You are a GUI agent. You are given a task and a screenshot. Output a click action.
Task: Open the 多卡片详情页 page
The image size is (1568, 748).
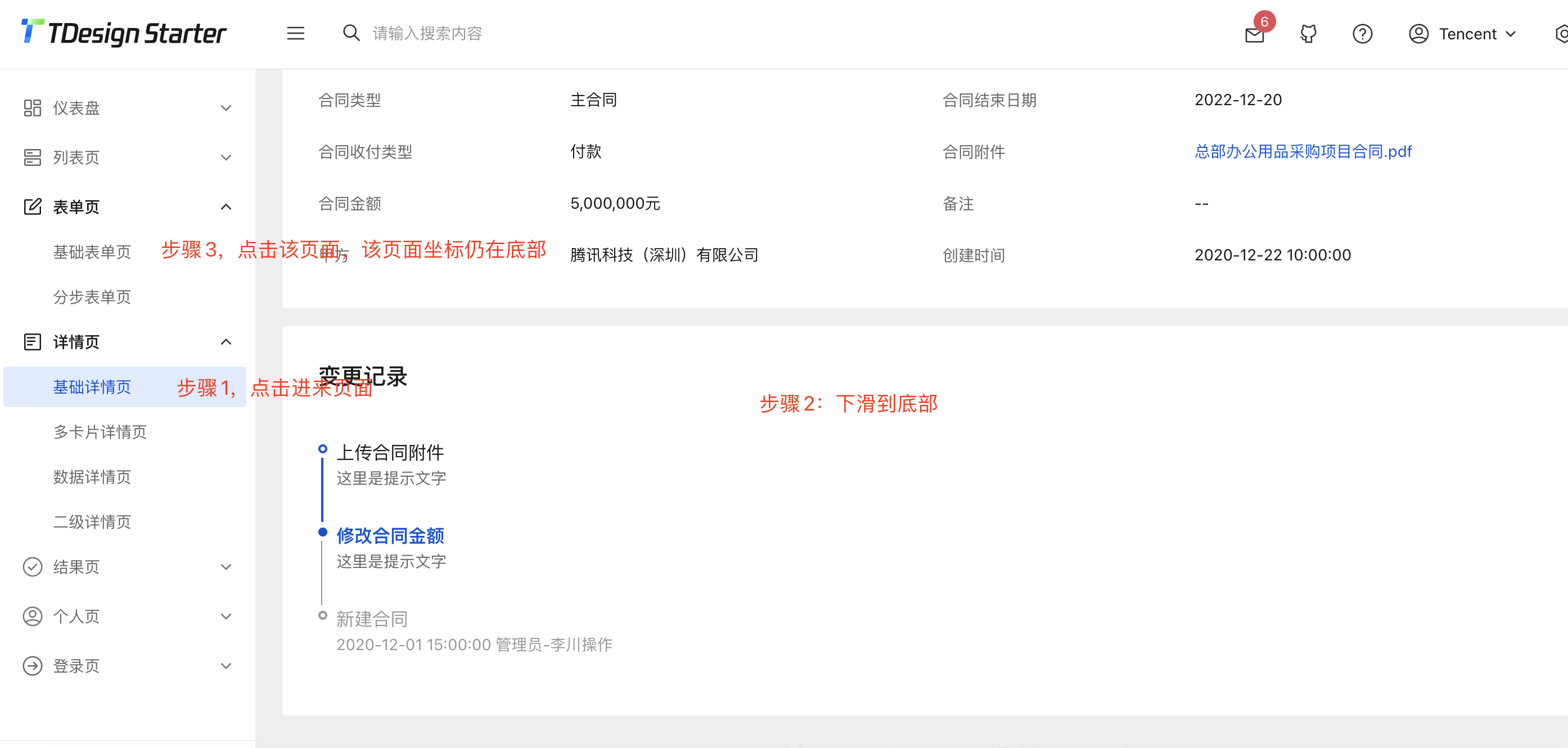click(x=100, y=432)
